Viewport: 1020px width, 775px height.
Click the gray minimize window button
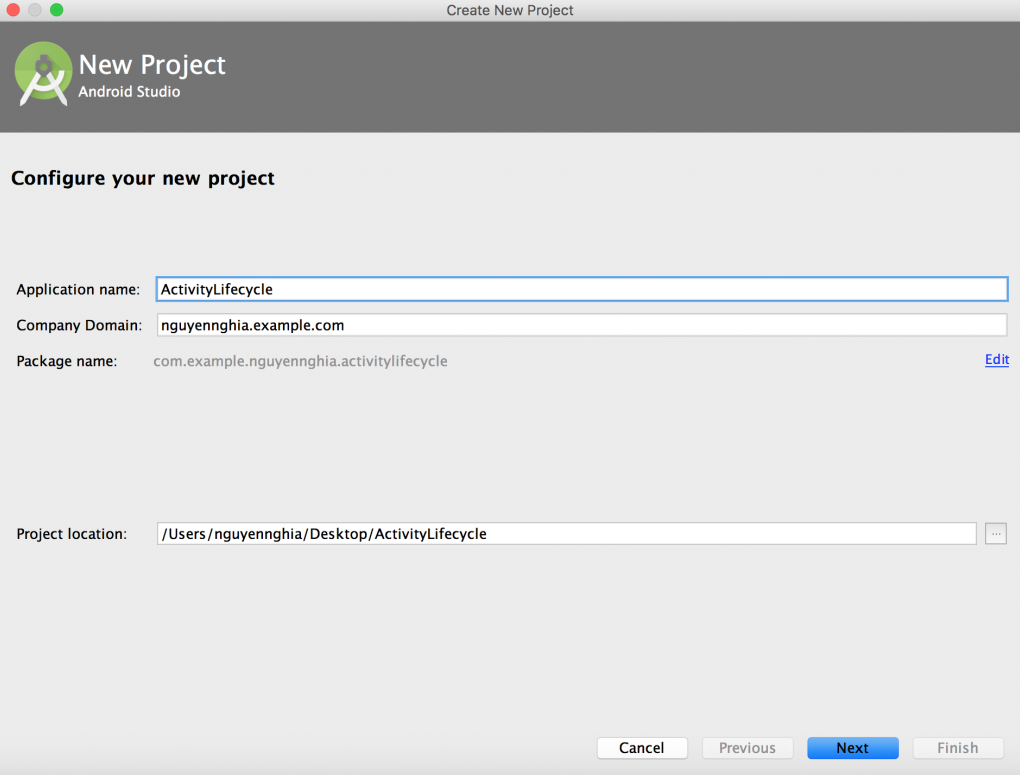(x=35, y=10)
